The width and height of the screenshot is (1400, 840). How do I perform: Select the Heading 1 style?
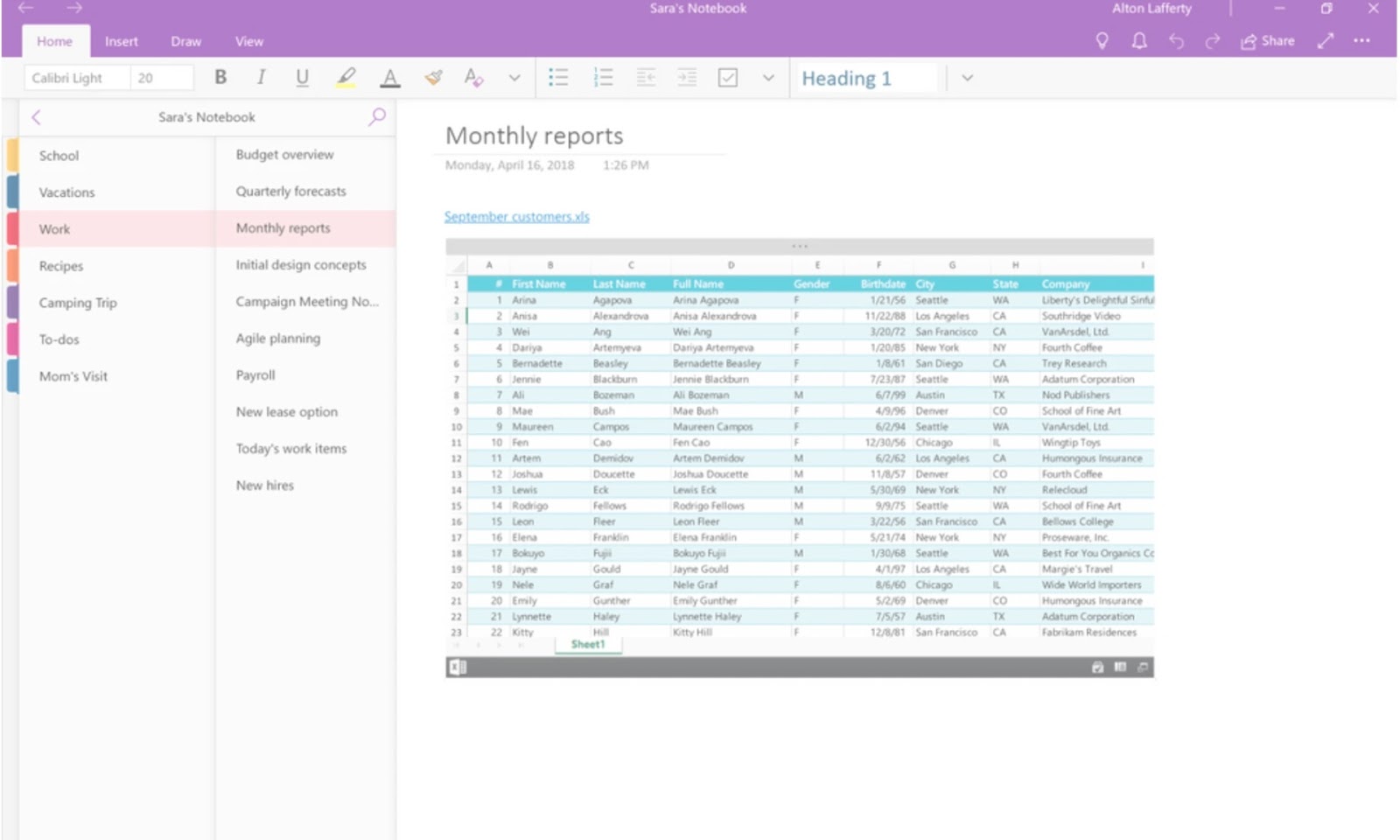pos(867,78)
